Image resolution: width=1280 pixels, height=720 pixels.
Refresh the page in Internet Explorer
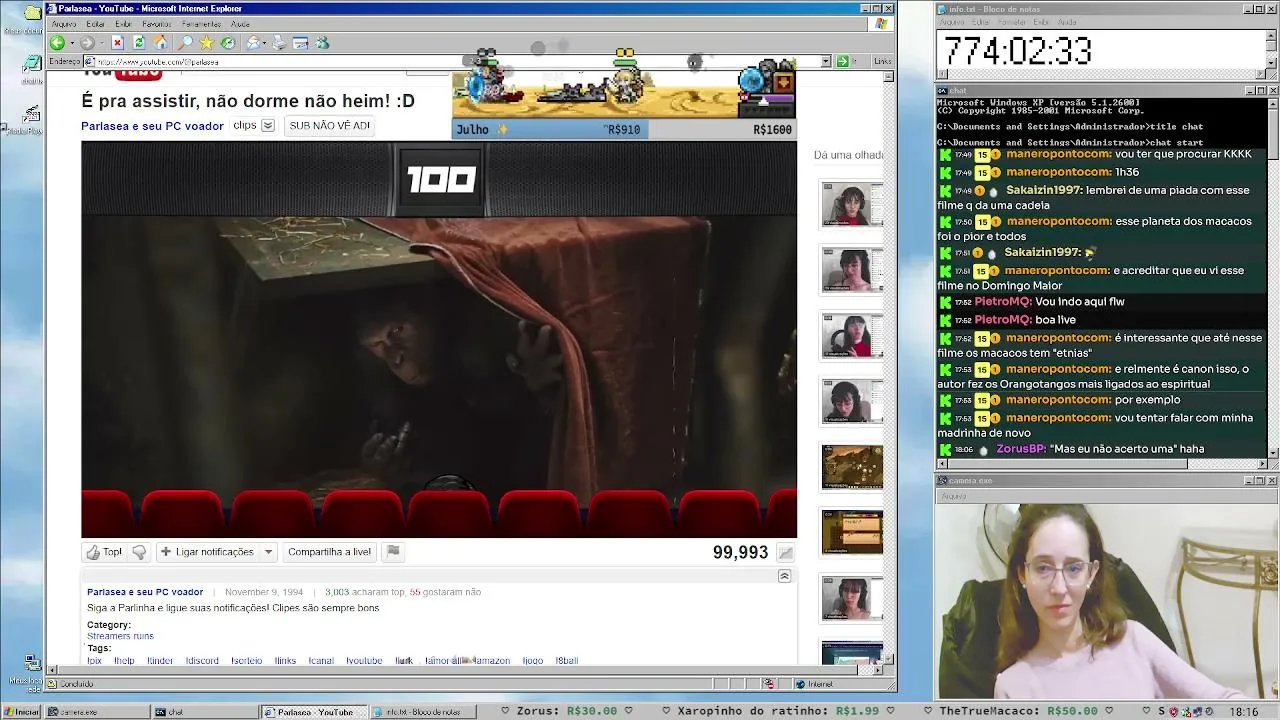(x=139, y=43)
